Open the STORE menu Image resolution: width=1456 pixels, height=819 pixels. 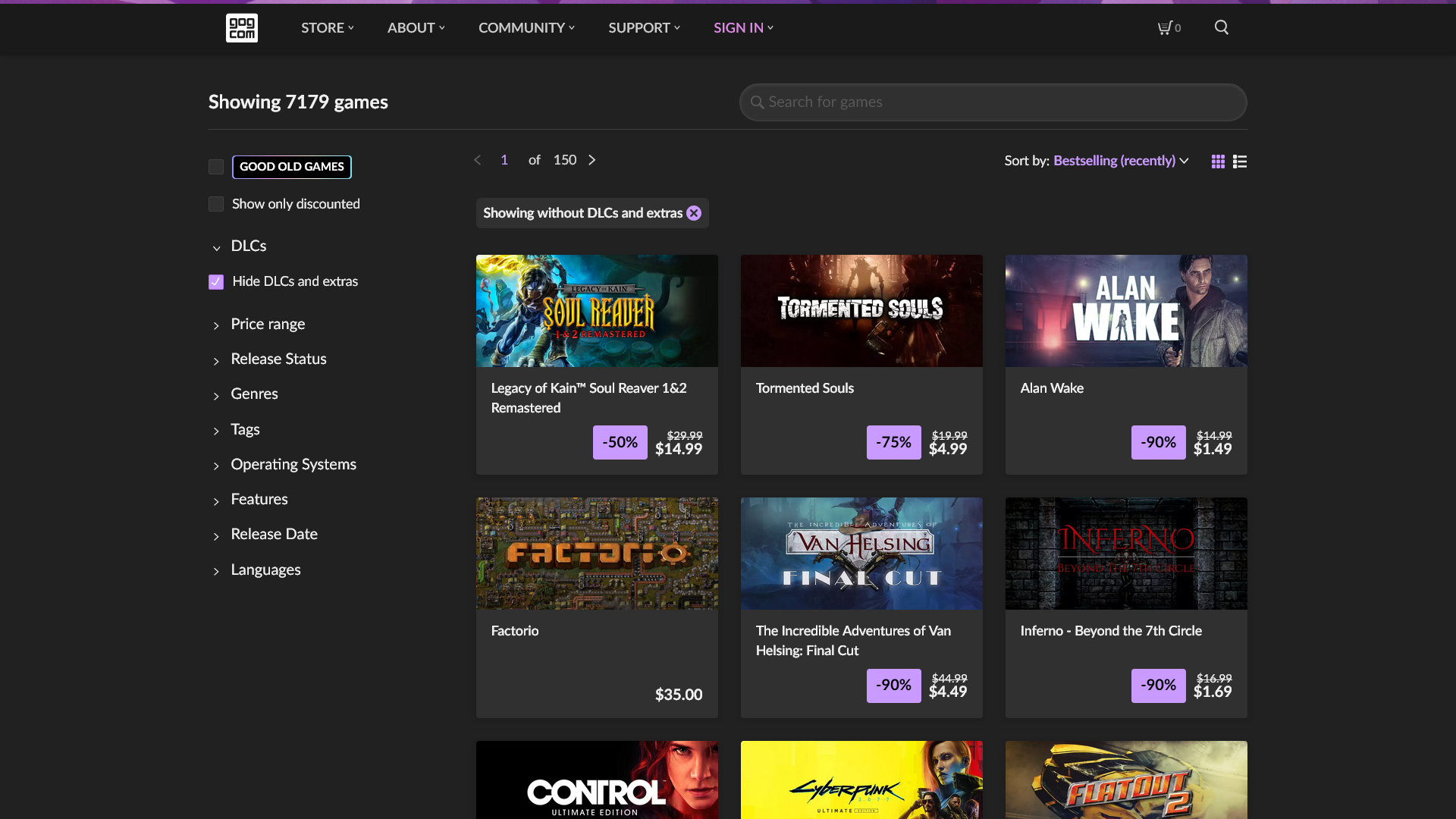[x=327, y=28]
